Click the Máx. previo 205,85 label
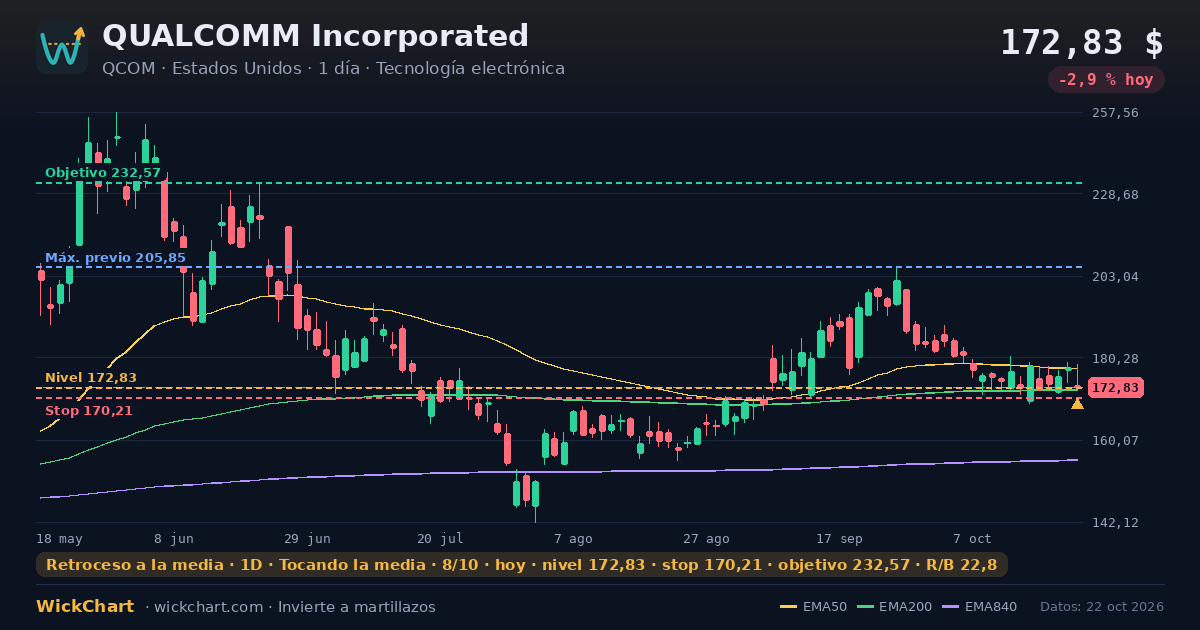 point(115,258)
